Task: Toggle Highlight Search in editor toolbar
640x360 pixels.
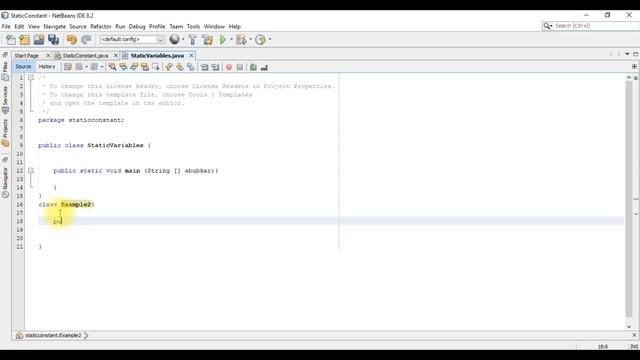Action: point(144,67)
